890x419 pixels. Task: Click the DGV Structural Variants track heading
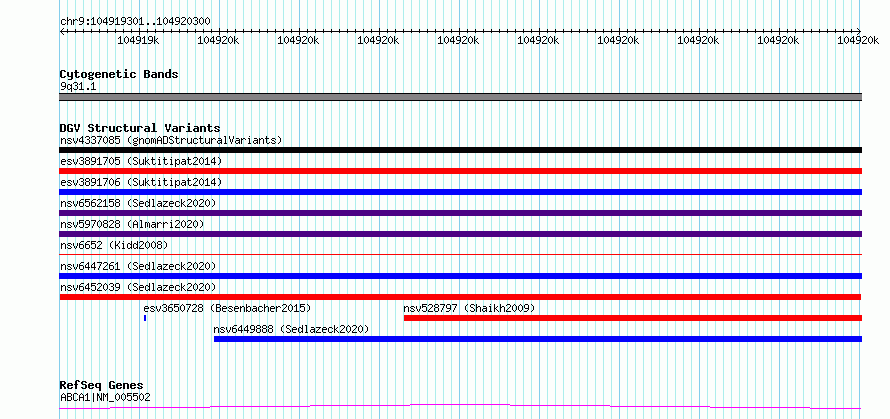pyautogui.click(x=140, y=128)
